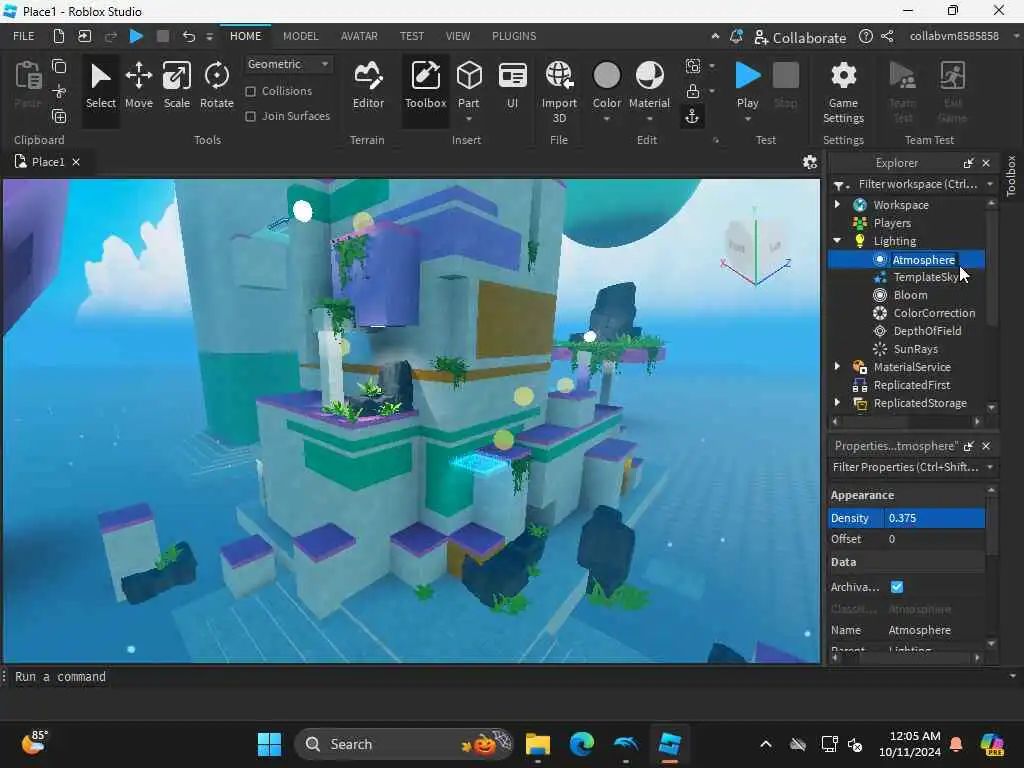The width and height of the screenshot is (1024, 768).
Task: Select the Select tool
Action: pyautogui.click(x=101, y=86)
